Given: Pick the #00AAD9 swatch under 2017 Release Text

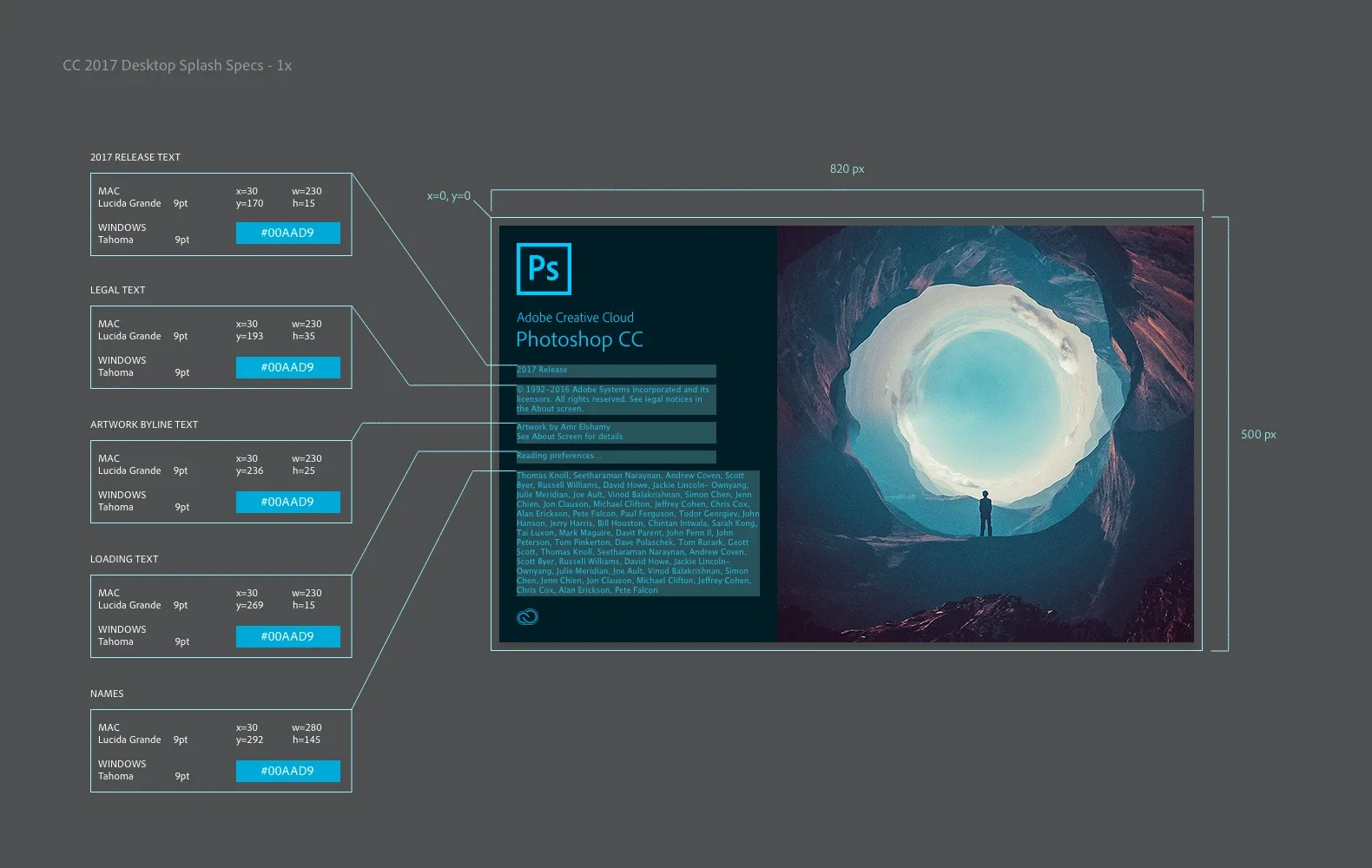Looking at the screenshot, I should click(288, 233).
